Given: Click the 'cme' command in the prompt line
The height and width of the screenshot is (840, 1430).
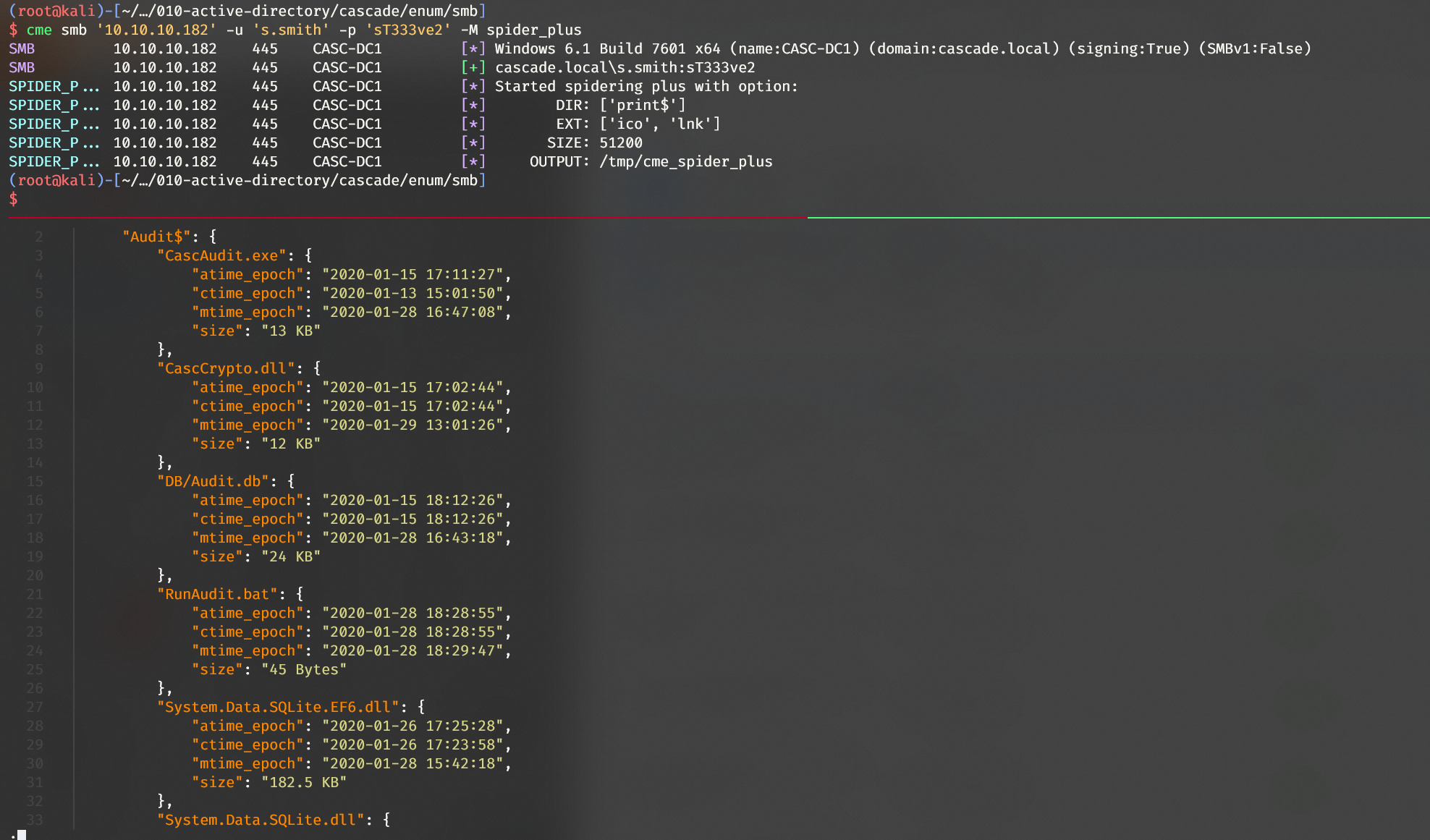Looking at the screenshot, I should (x=39, y=30).
